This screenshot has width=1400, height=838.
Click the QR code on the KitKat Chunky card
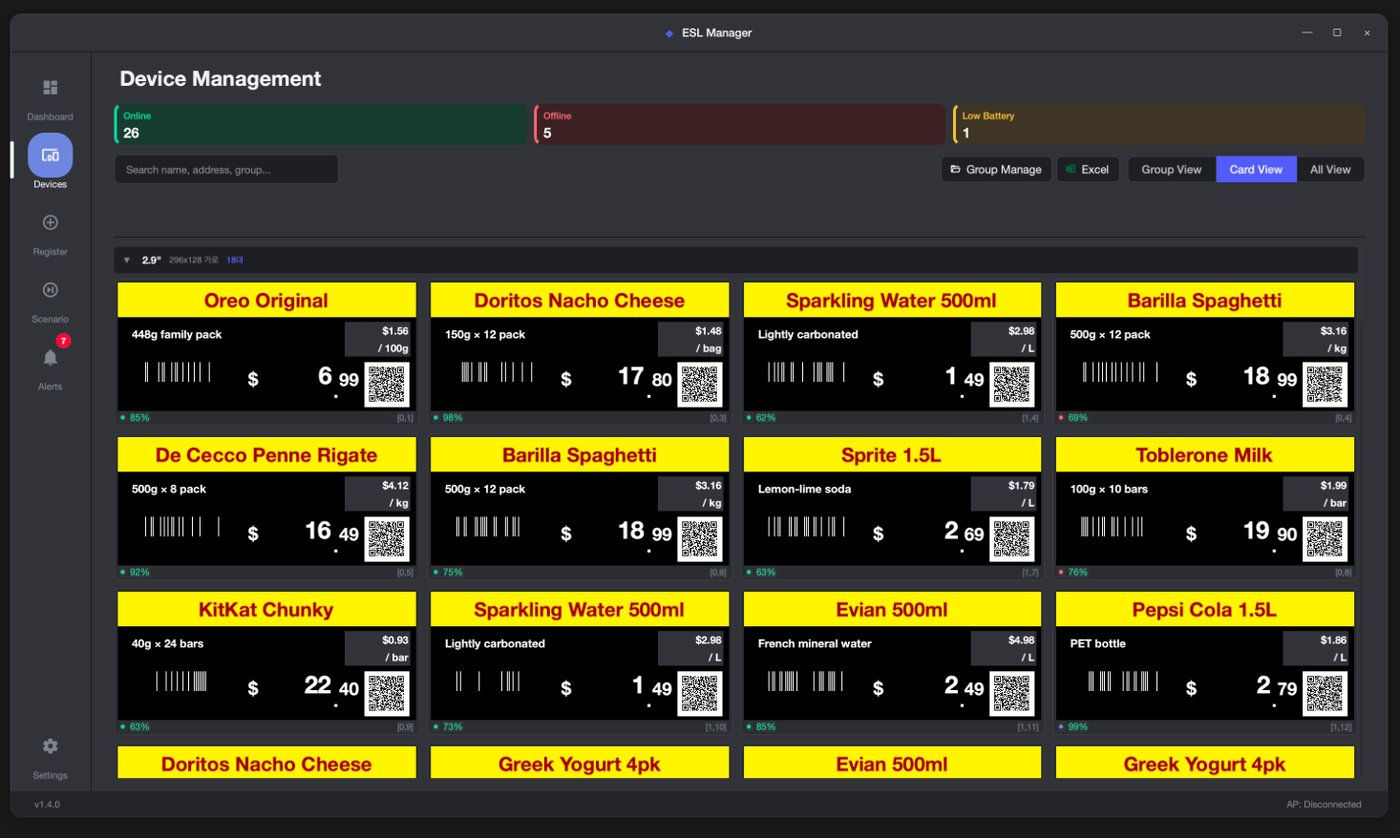point(387,694)
